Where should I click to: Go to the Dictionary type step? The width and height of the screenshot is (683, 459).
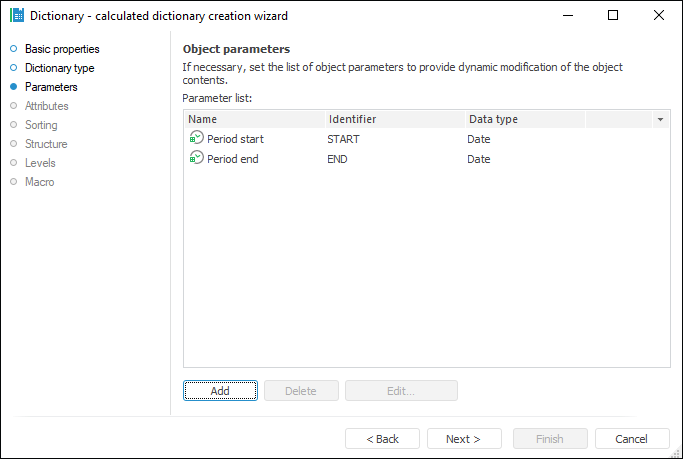coord(59,68)
